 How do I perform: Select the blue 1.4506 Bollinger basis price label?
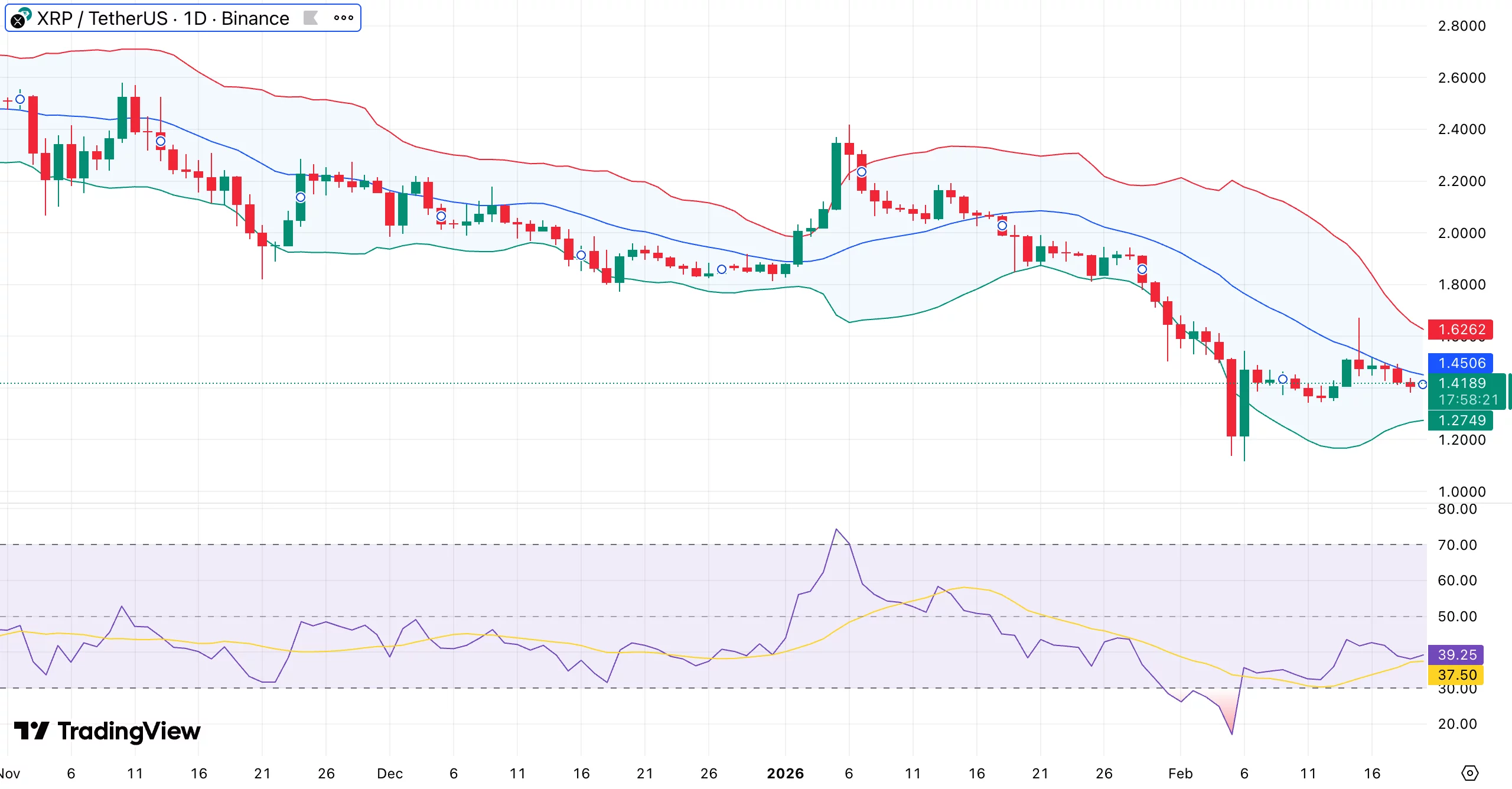tap(1461, 363)
